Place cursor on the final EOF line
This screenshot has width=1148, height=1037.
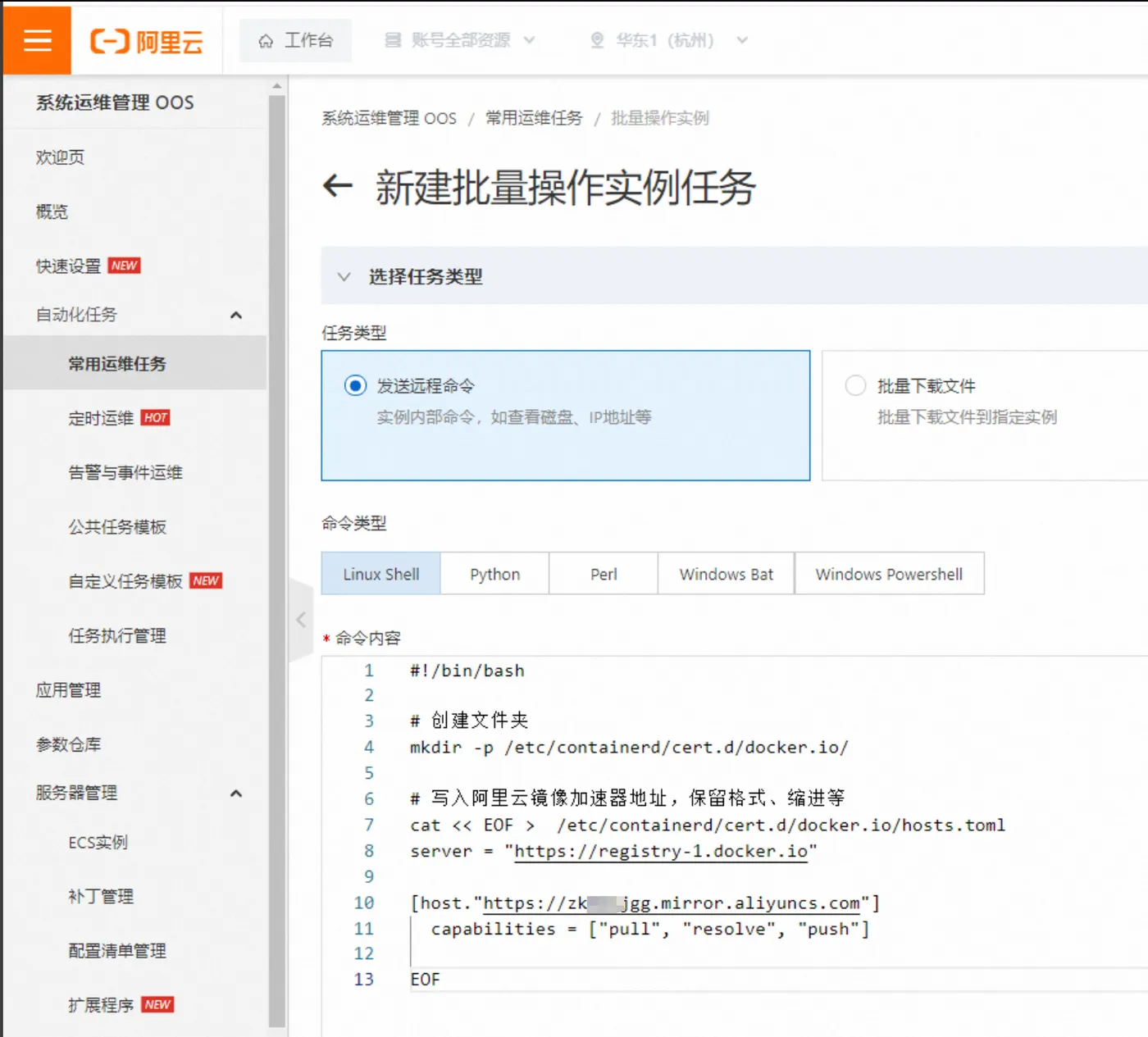(x=425, y=979)
